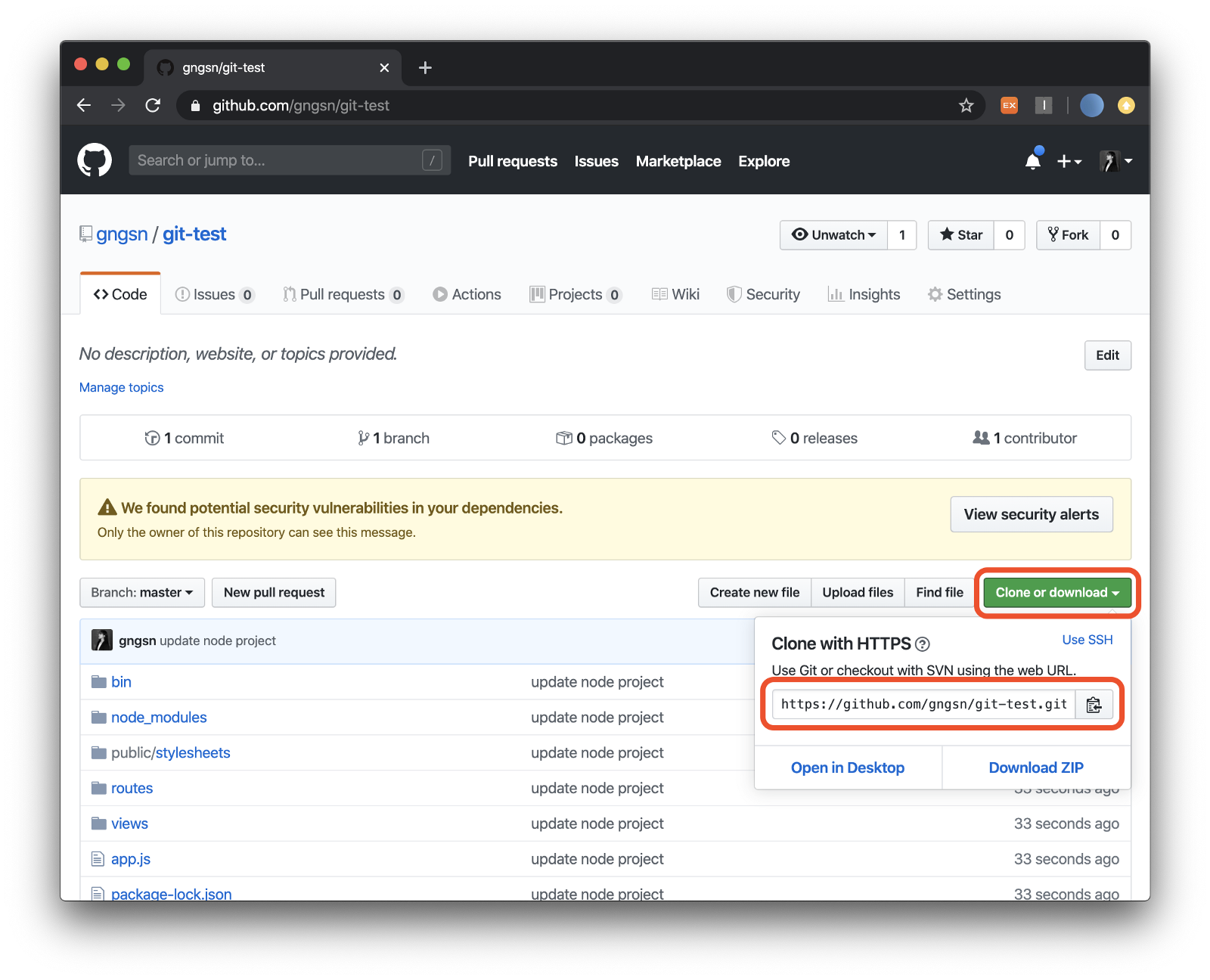Screen dimensions: 1210x980
Task: Open Pull requests in top navigation
Action: [x=513, y=161]
